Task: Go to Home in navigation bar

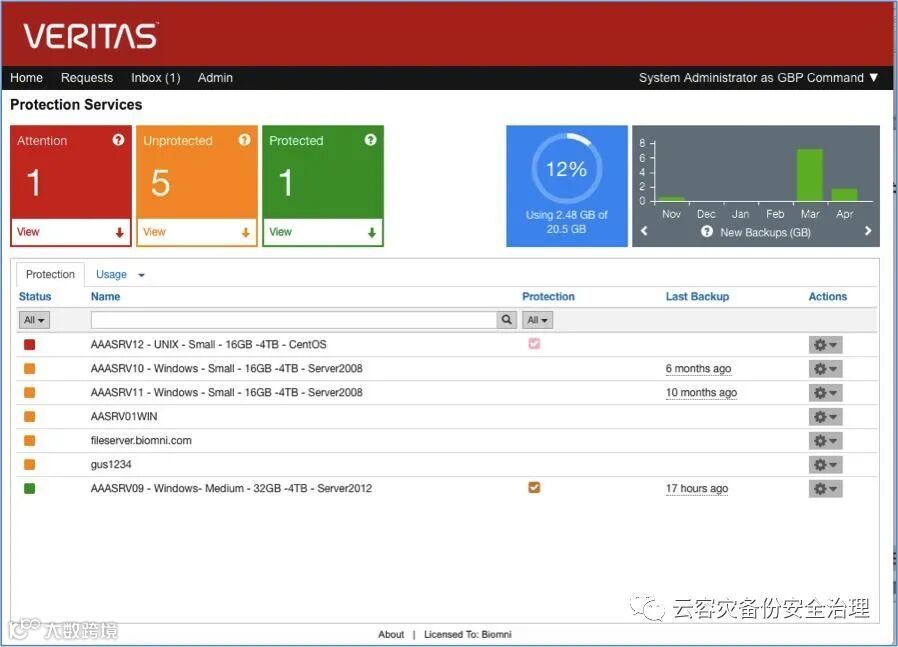Action: pos(26,78)
